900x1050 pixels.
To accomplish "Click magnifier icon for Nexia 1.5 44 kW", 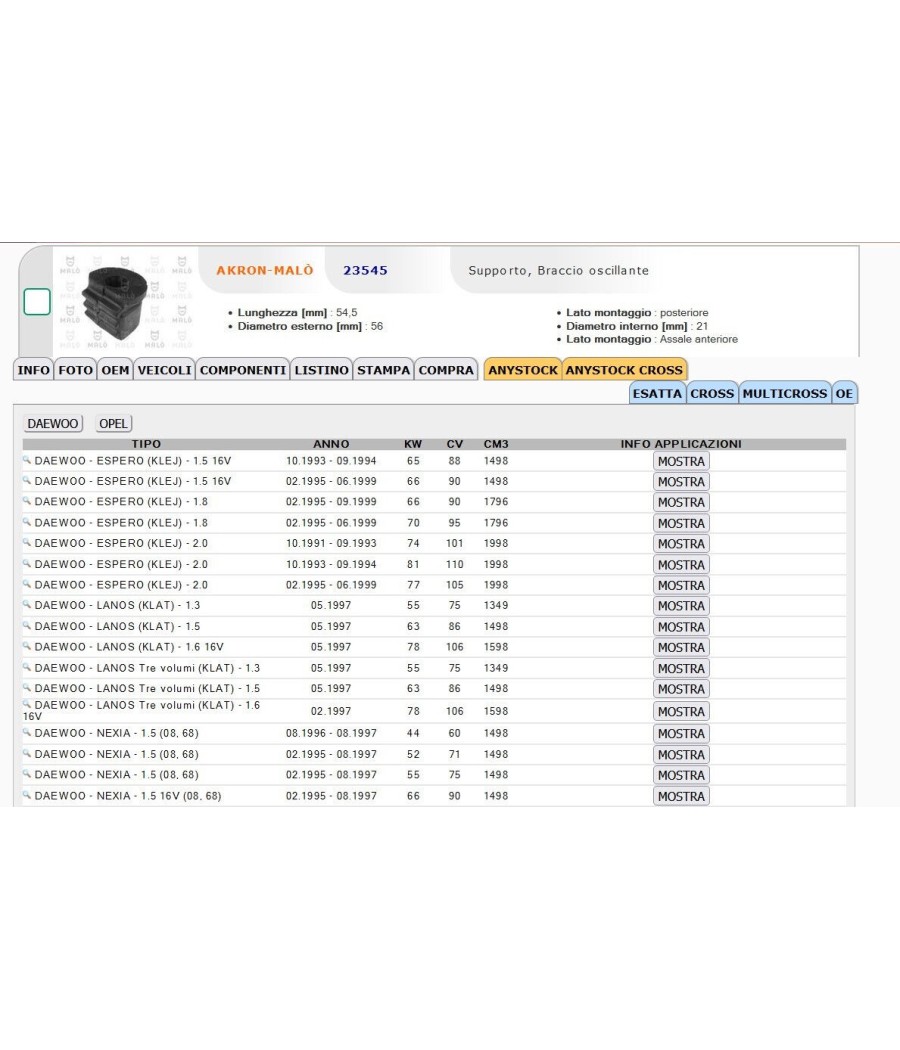I will point(27,733).
